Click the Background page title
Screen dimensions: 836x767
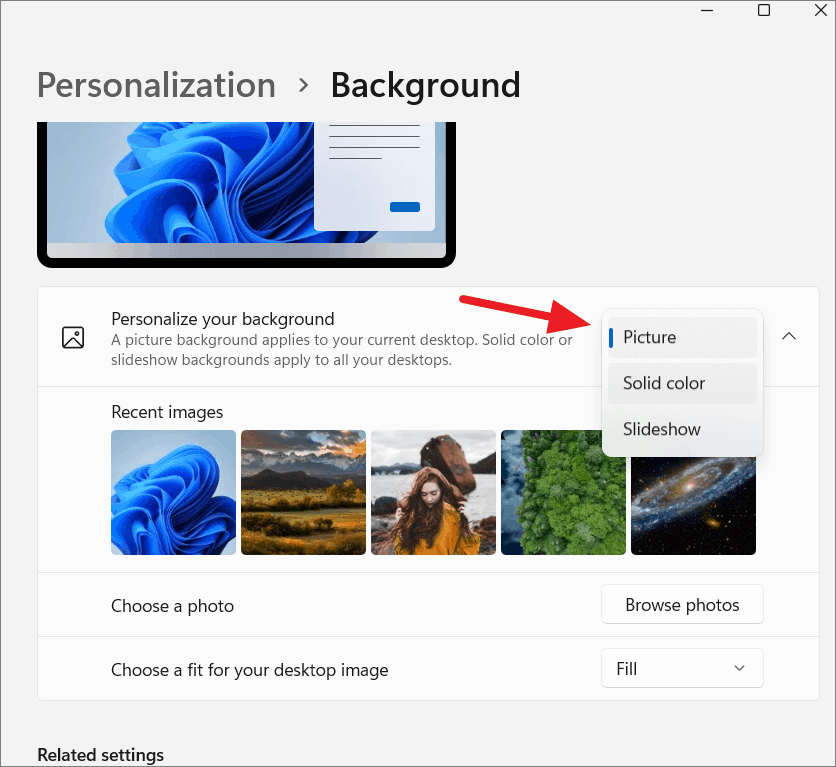point(425,85)
